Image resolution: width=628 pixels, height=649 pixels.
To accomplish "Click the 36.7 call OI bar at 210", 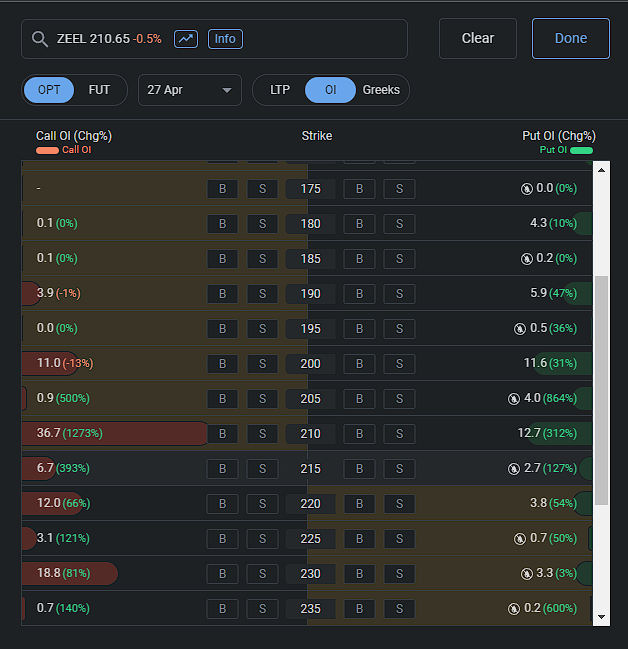I will pyautogui.click(x=115, y=433).
